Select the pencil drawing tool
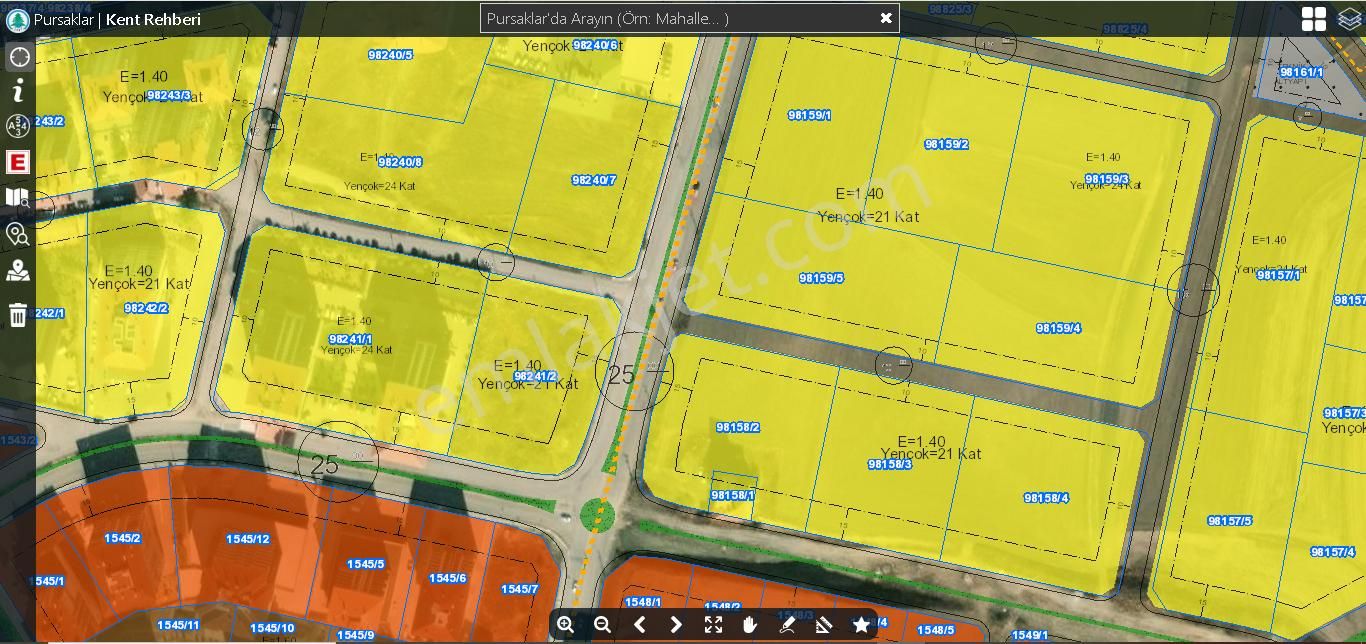 [x=787, y=625]
